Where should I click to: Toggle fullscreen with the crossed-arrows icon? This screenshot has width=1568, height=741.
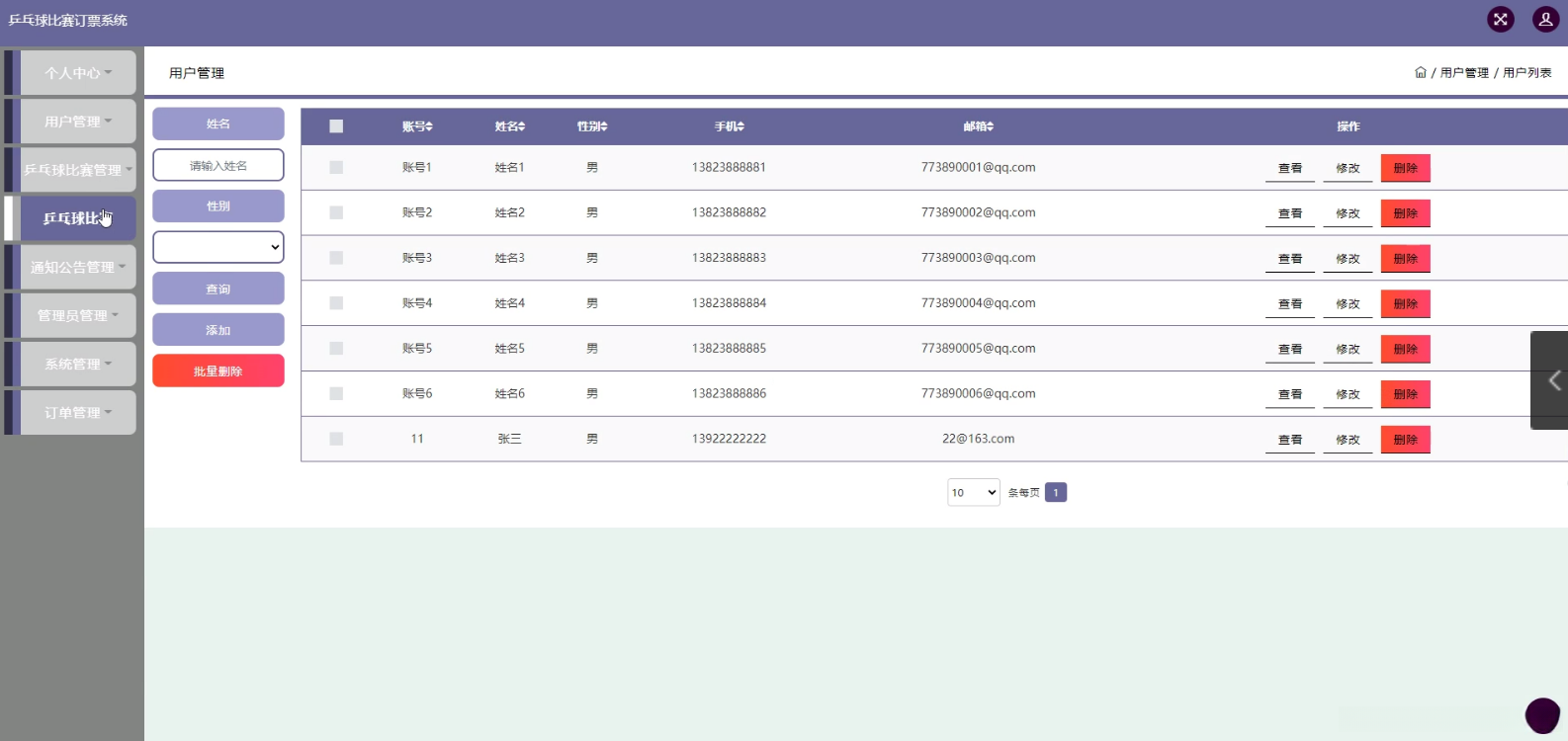[1501, 20]
